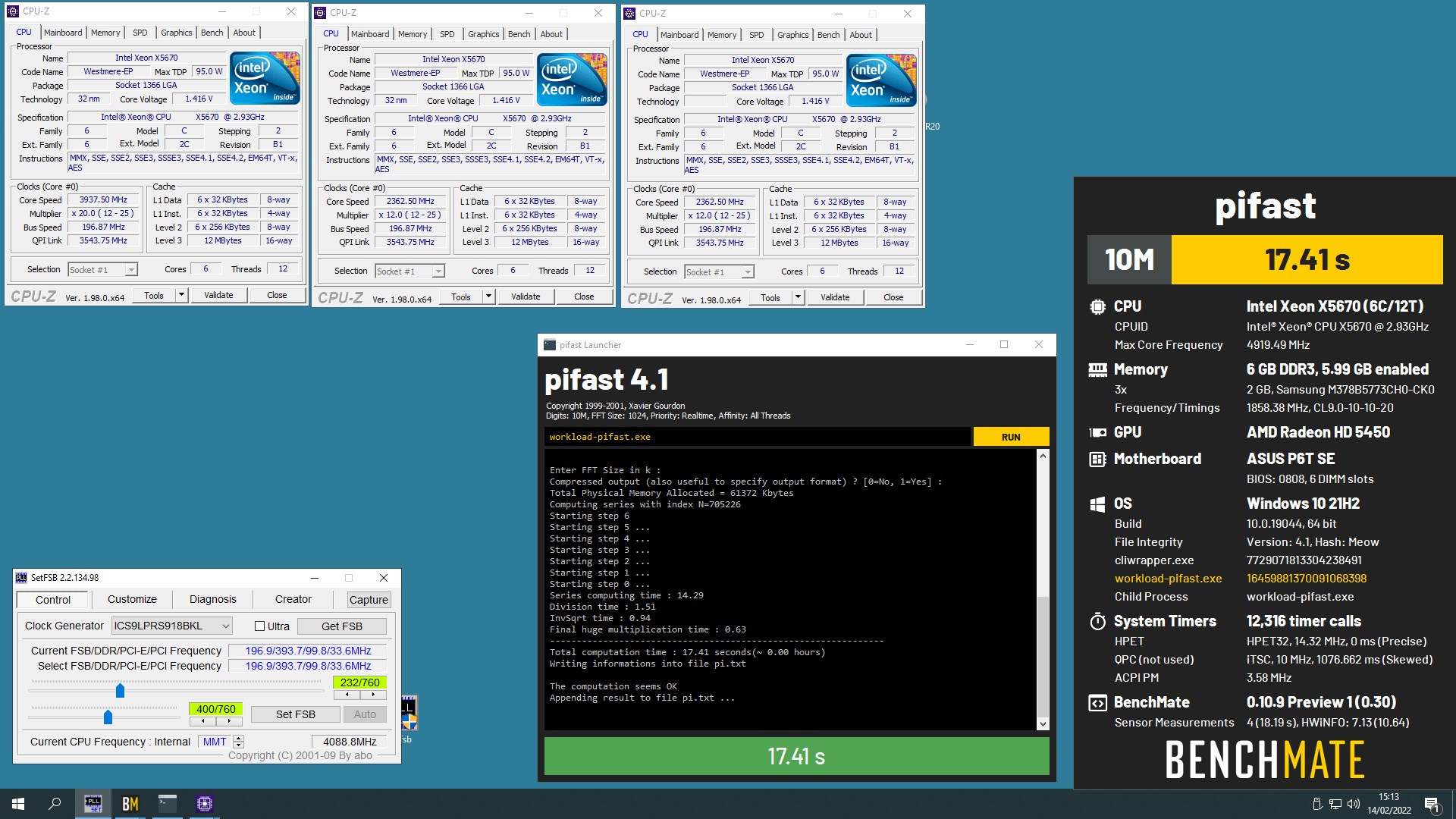Click the Close button in the middle CPU-Z window
This screenshot has width=1456, height=819.
click(584, 297)
